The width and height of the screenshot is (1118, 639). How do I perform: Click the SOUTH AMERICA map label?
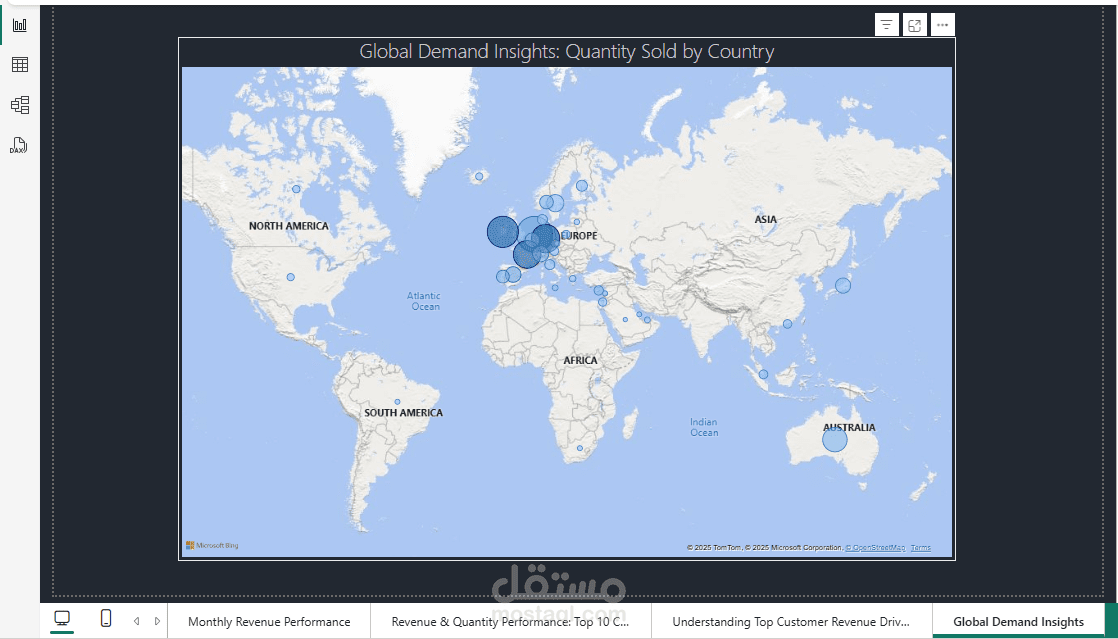404,412
